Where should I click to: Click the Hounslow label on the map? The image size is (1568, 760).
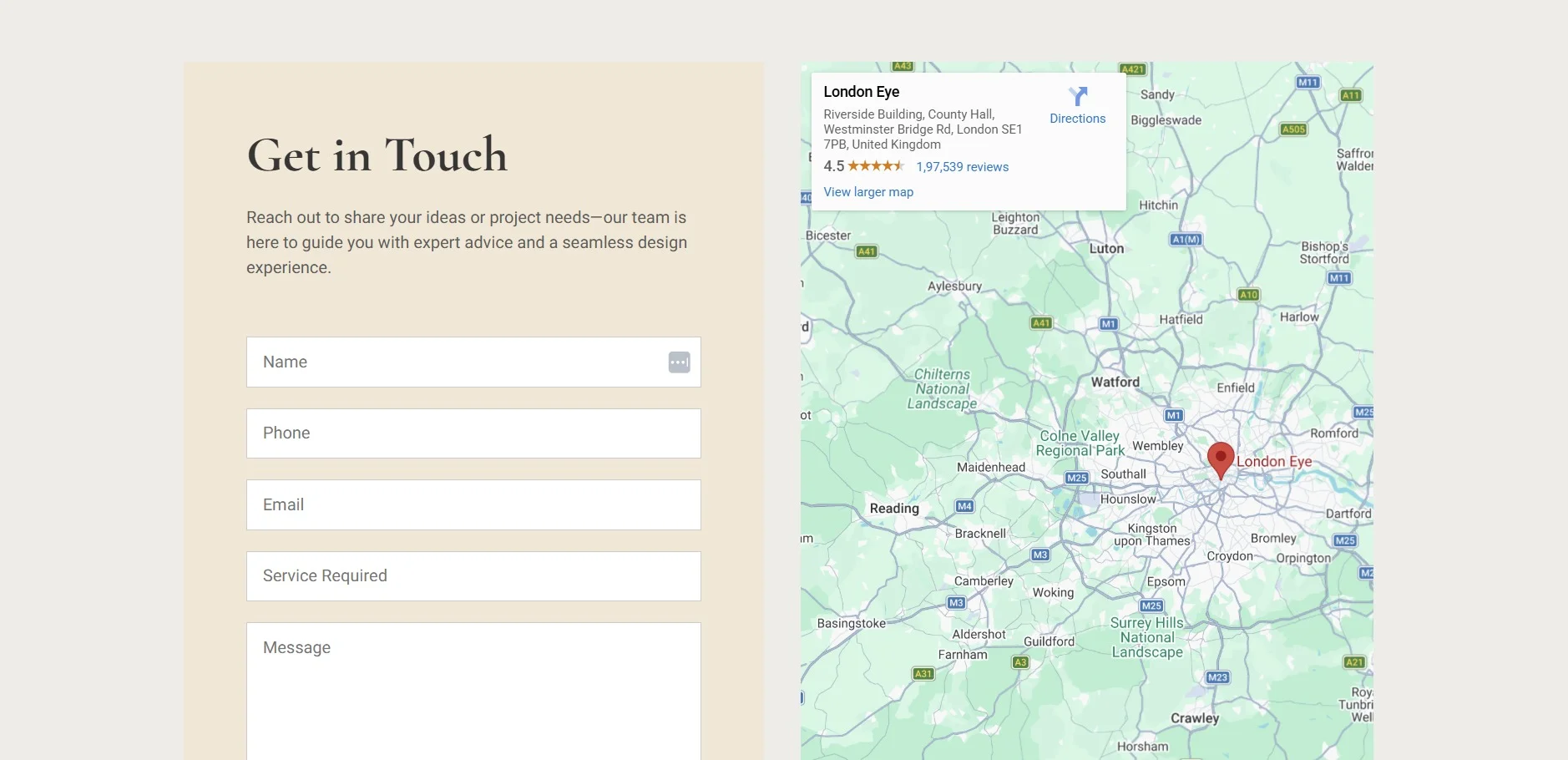(x=1128, y=499)
